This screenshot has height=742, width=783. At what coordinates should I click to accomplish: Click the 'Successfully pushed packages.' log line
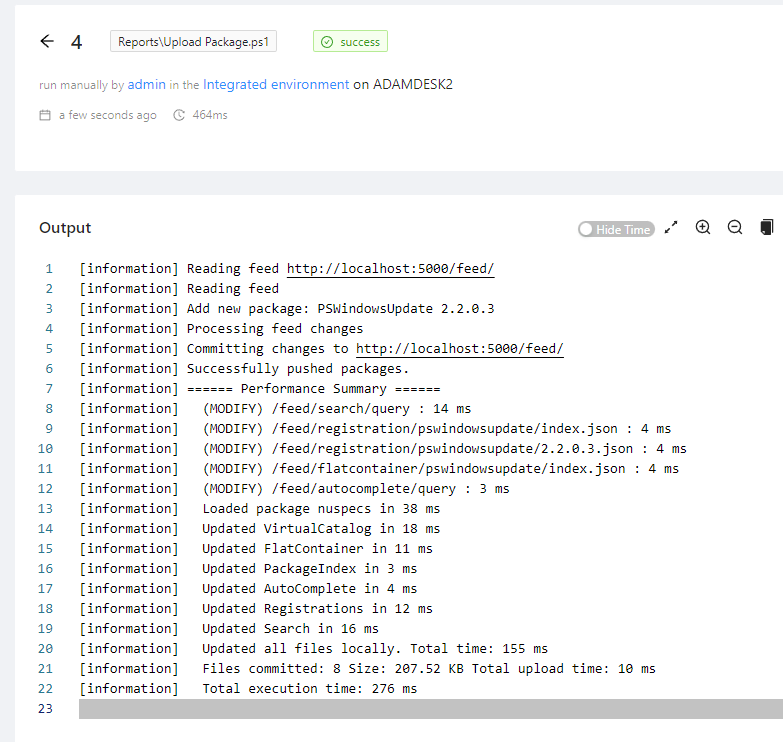pyautogui.click(x=298, y=369)
